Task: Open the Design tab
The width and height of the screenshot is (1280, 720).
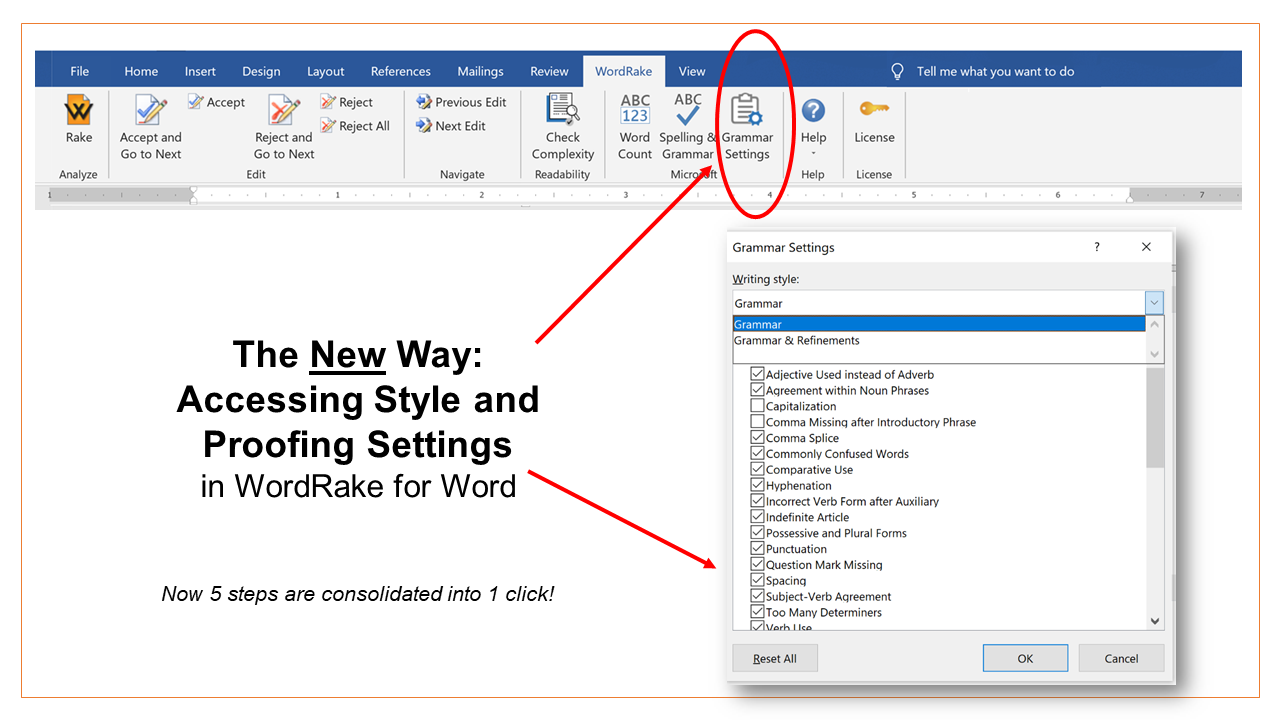Action: click(x=261, y=71)
